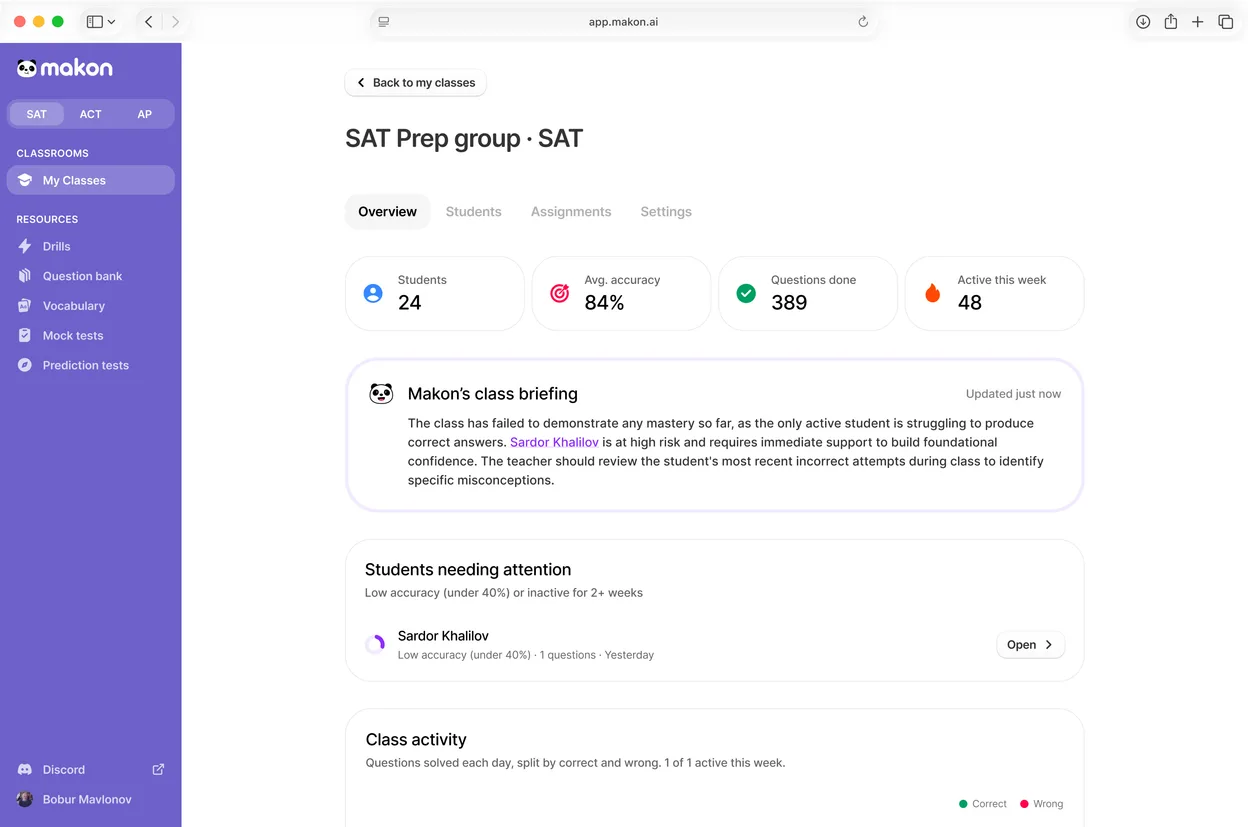Go forward in browser history
The image size is (1248, 827).
click(176, 22)
